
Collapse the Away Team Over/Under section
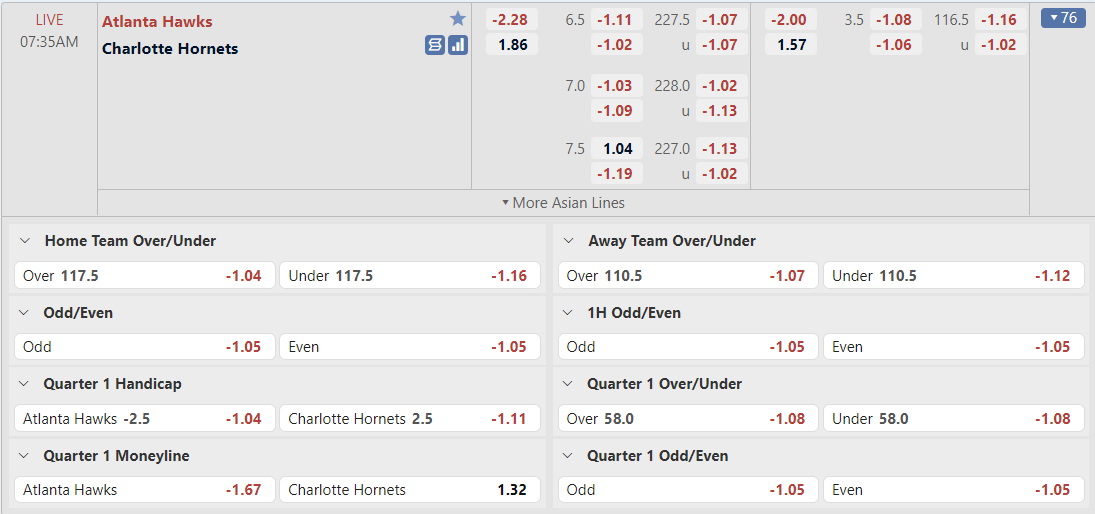click(x=569, y=241)
